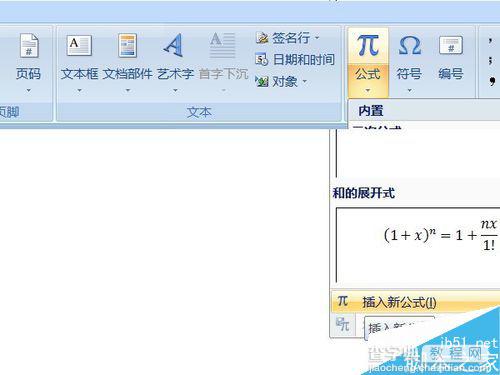Click the save-selection-to-gallery icon below Insert New Equation

pos(343,324)
